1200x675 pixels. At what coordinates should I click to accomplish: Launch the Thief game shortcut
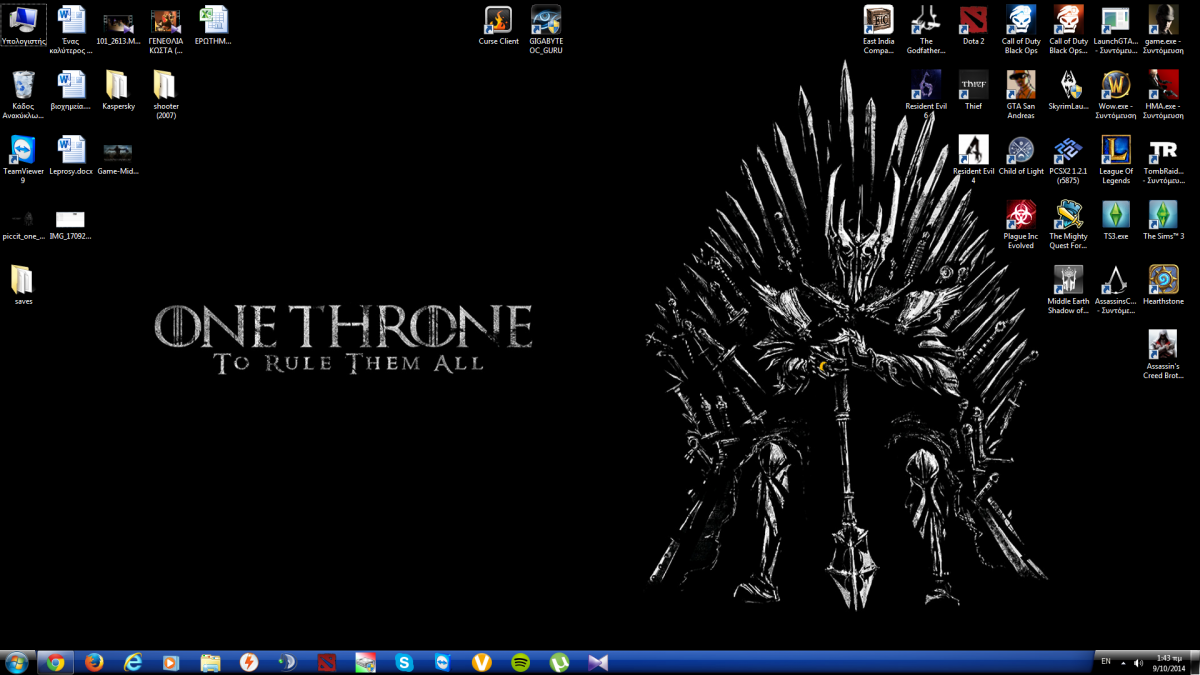(973, 91)
